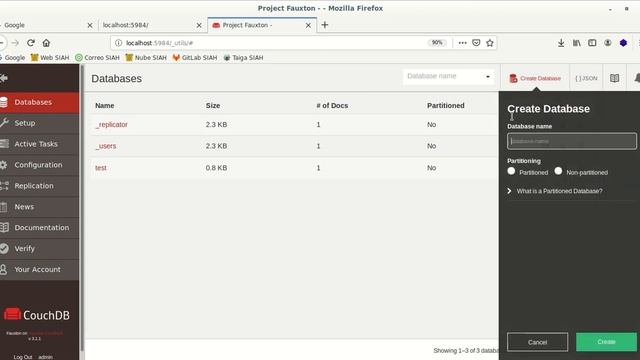
Task: Go to the Firefox home page icon
Action: click(46, 43)
